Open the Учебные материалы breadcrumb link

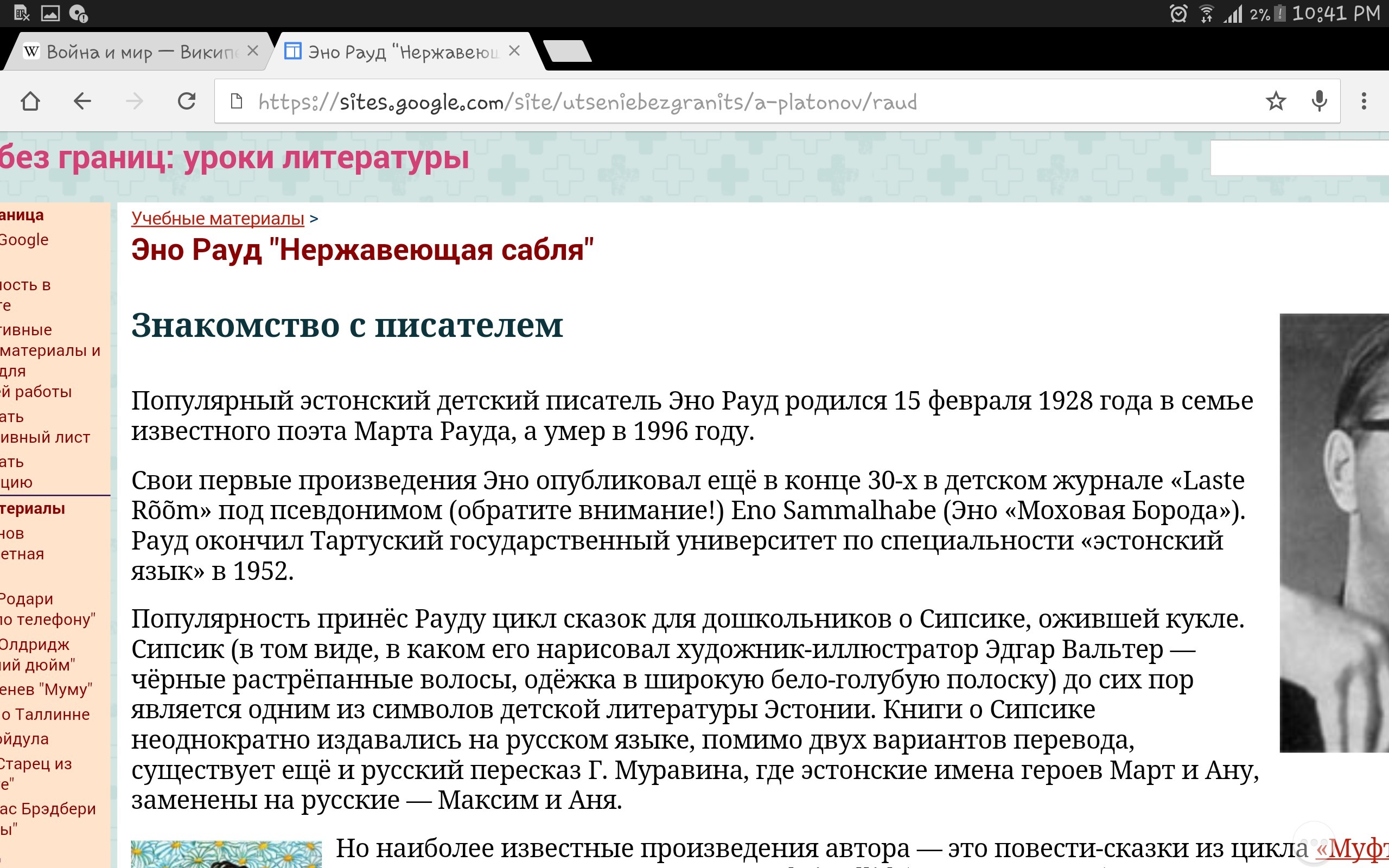click(218, 219)
